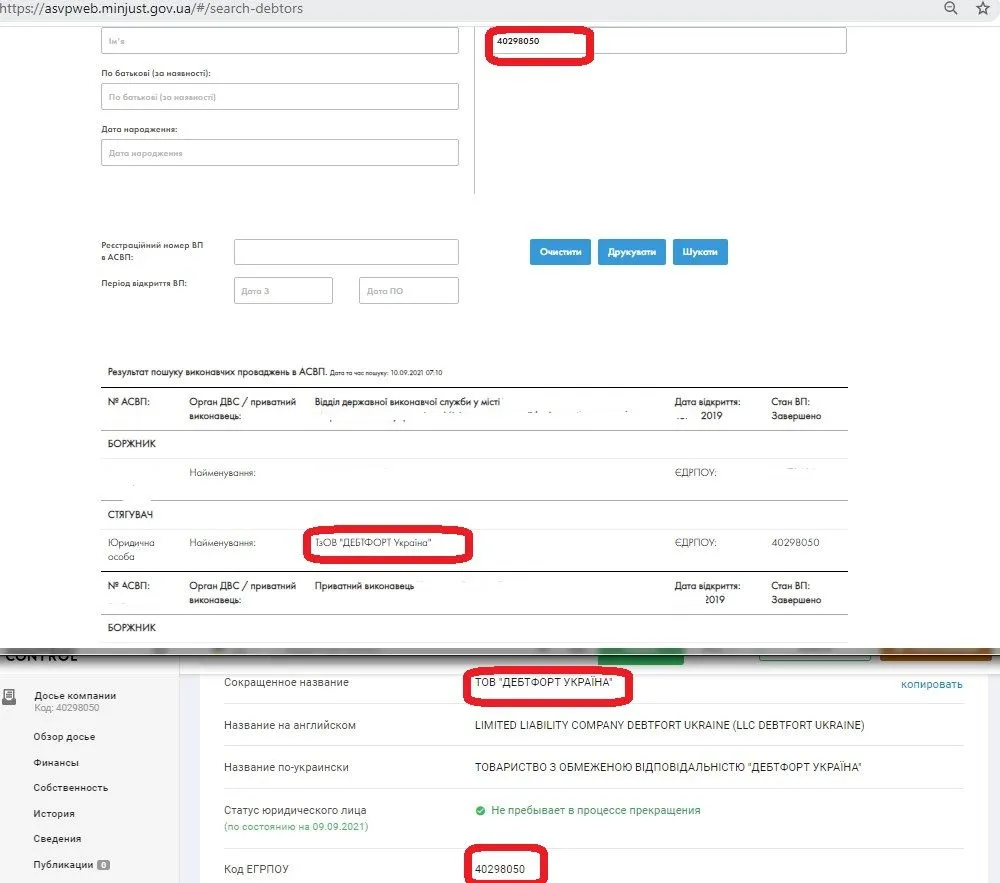Open Обзор досье in sidebar
Image resolution: width=1000 pixels, height=883 pixels.
click(x=64, y=737)
